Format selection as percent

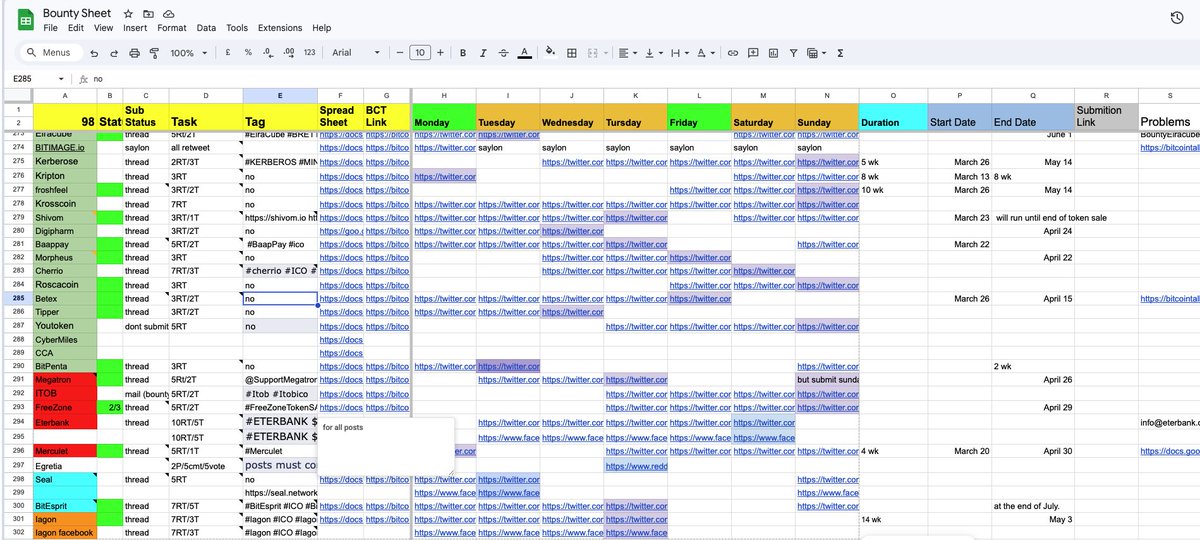coord(248,52)
